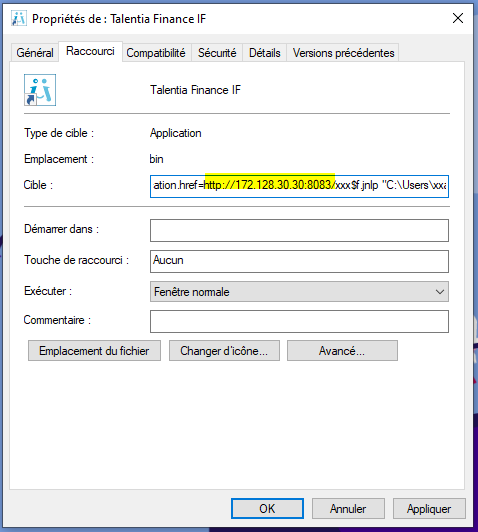This screenshot has width=478, height=532.
Task: Click the Talentia Finance shortcut icon
Action: tap(40, 90)
